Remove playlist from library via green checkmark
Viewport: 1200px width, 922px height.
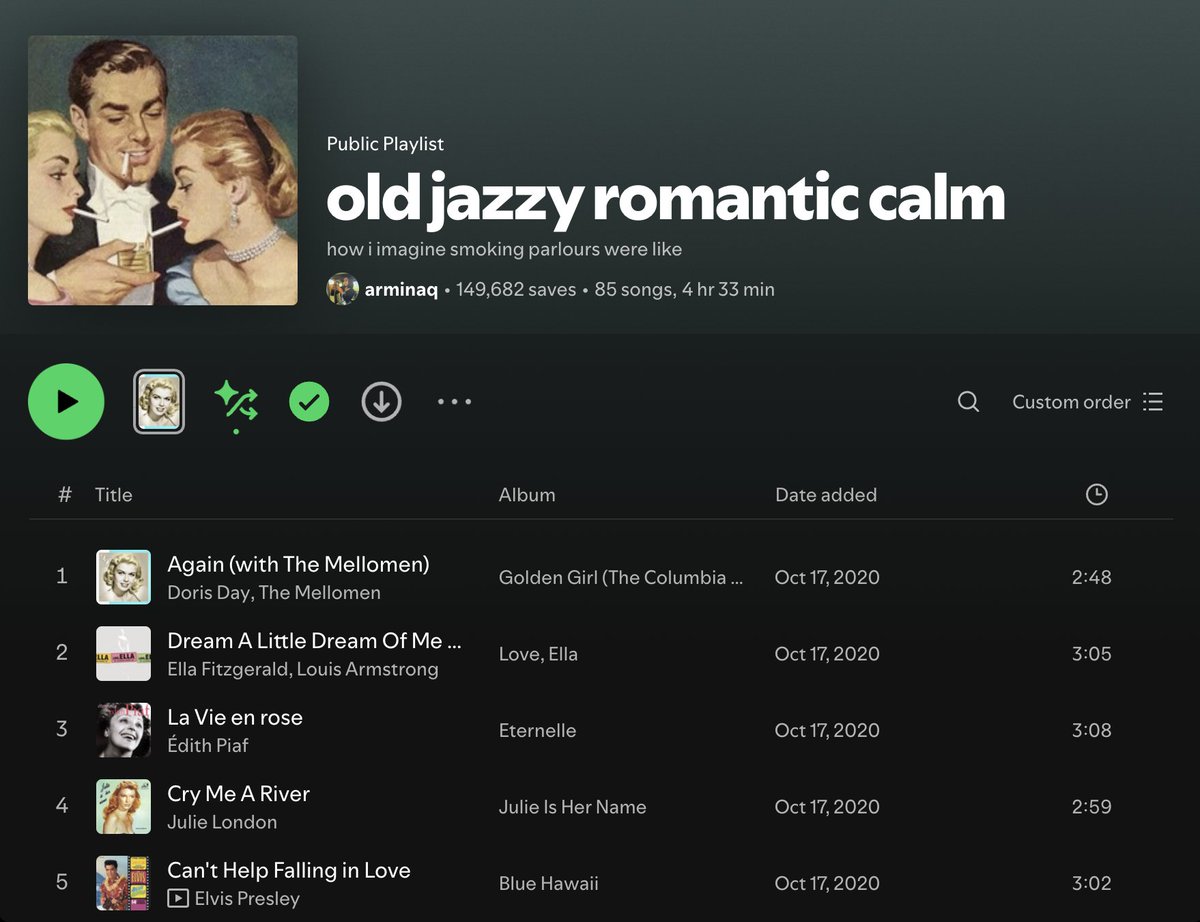(309, 402)
